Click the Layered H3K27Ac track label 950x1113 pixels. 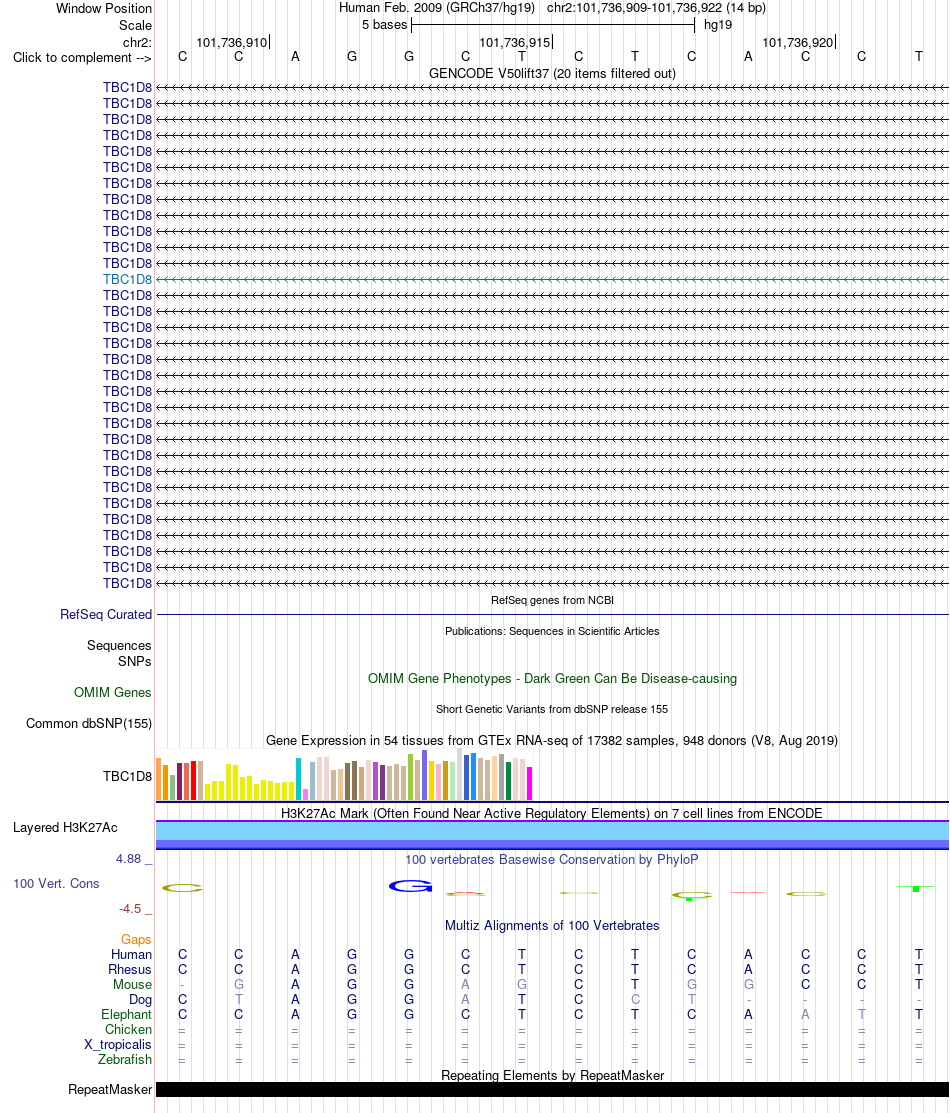[65, 828]
